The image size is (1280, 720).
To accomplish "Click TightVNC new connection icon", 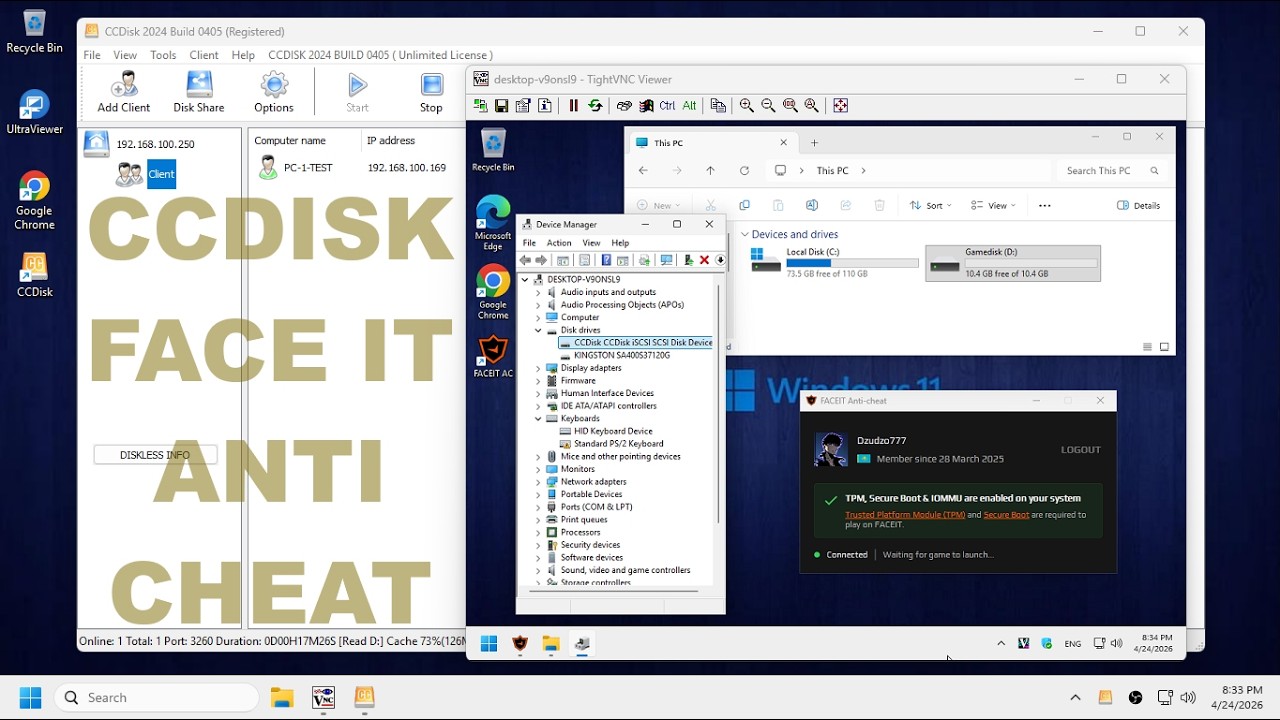I will coord(480,105).
